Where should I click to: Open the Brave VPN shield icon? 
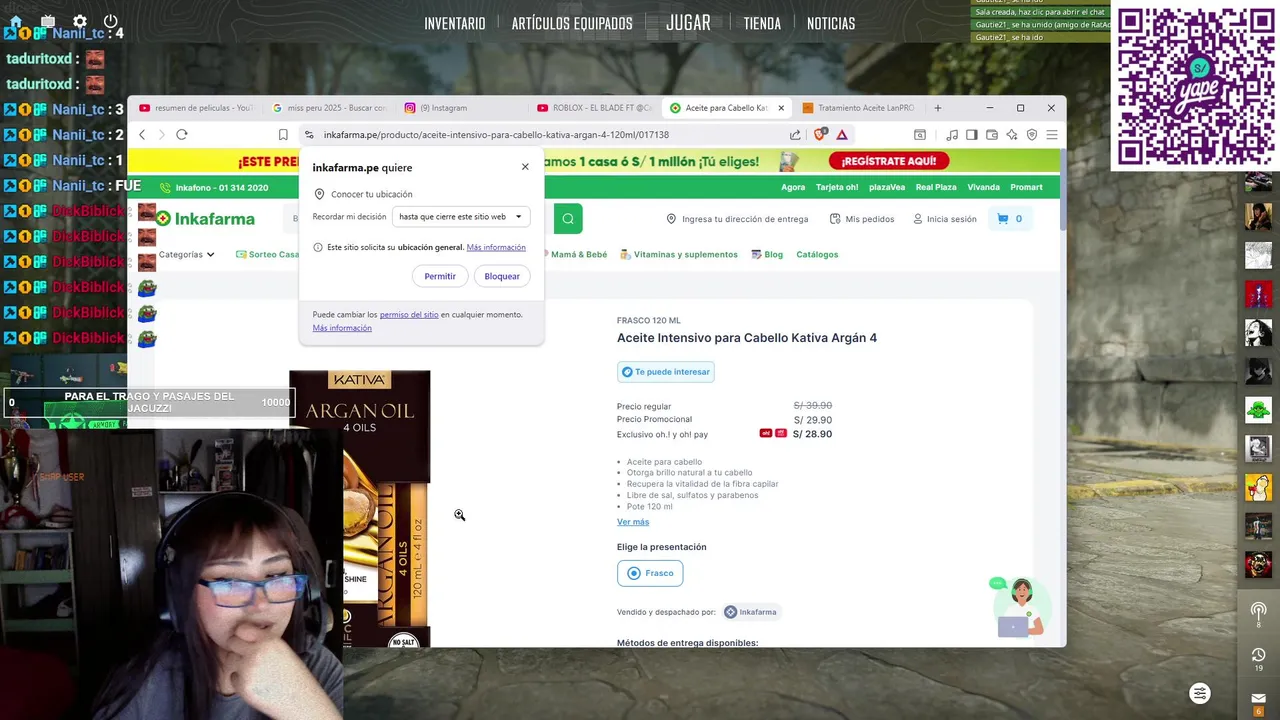[x=1032, y=135]
